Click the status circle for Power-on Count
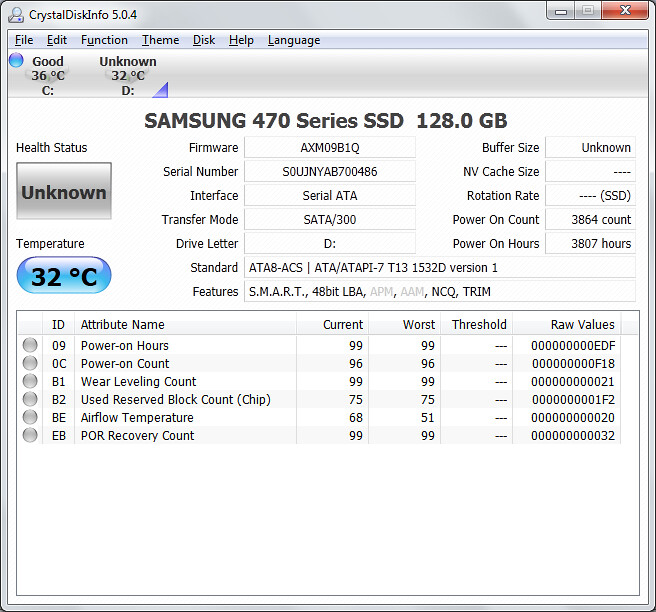 click(30, 363)
